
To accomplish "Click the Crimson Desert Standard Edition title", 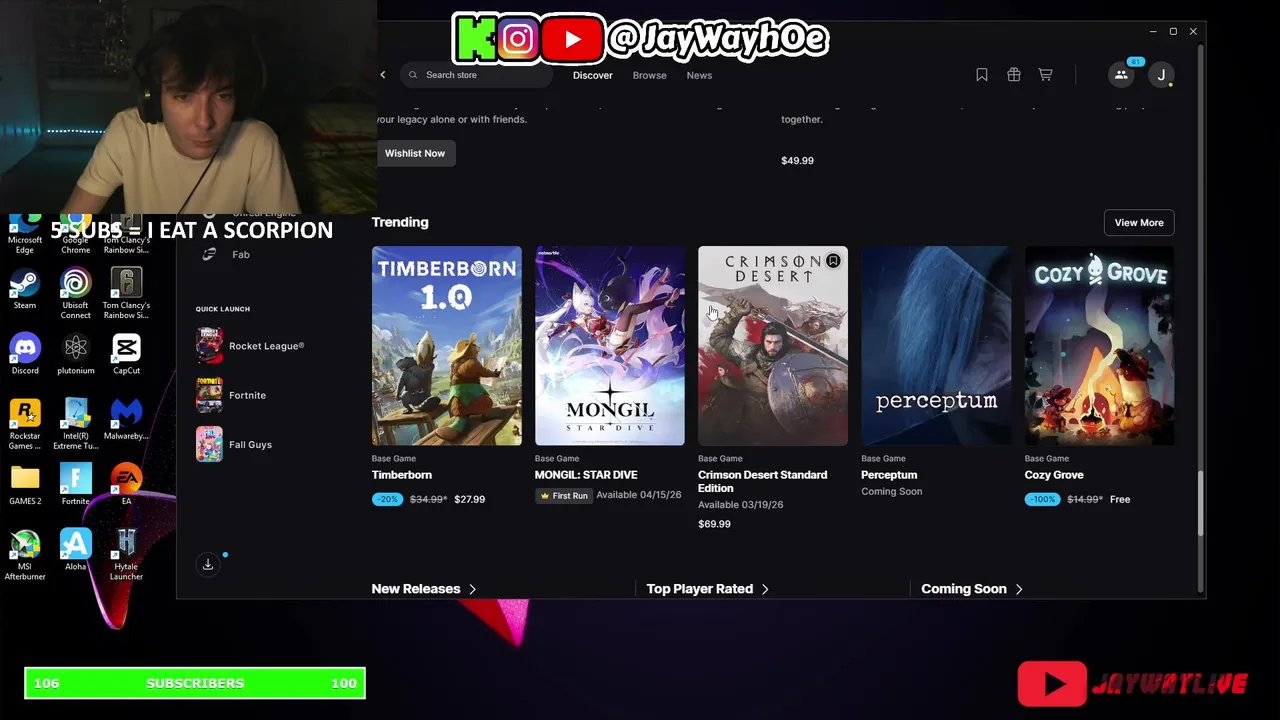I will 763,481.
